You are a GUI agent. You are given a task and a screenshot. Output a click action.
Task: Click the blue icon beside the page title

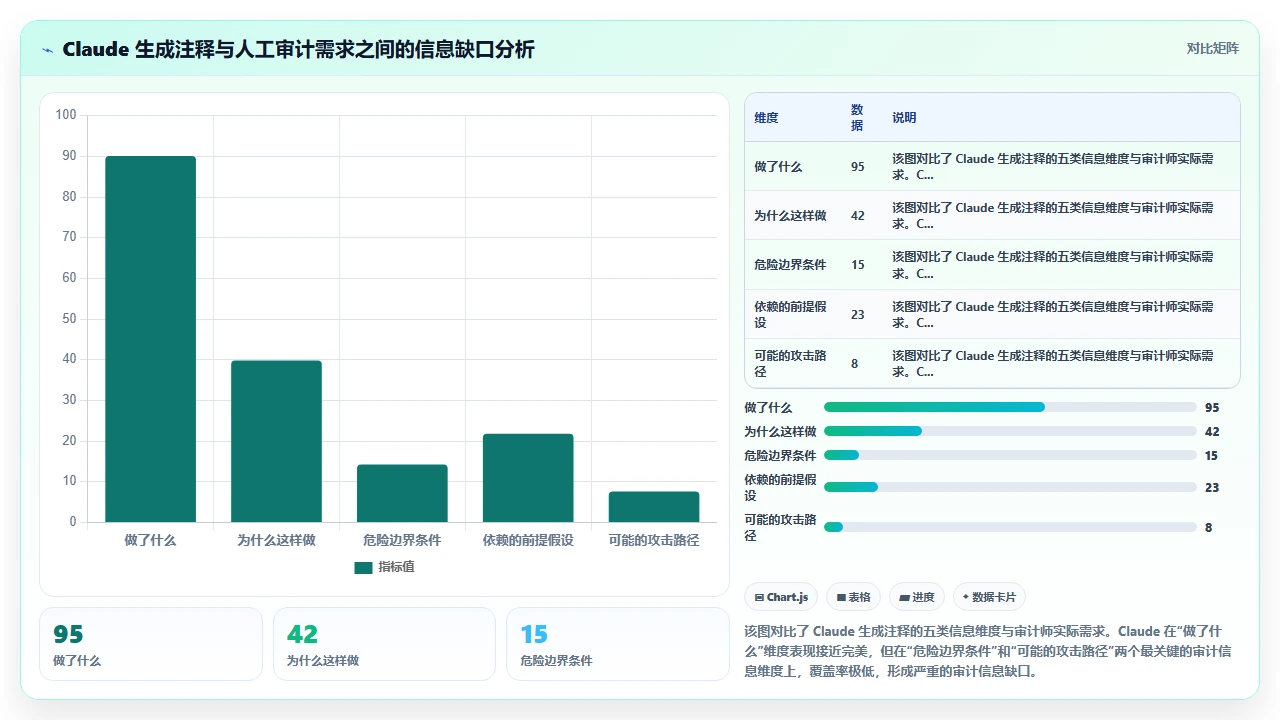pos(48,49)
